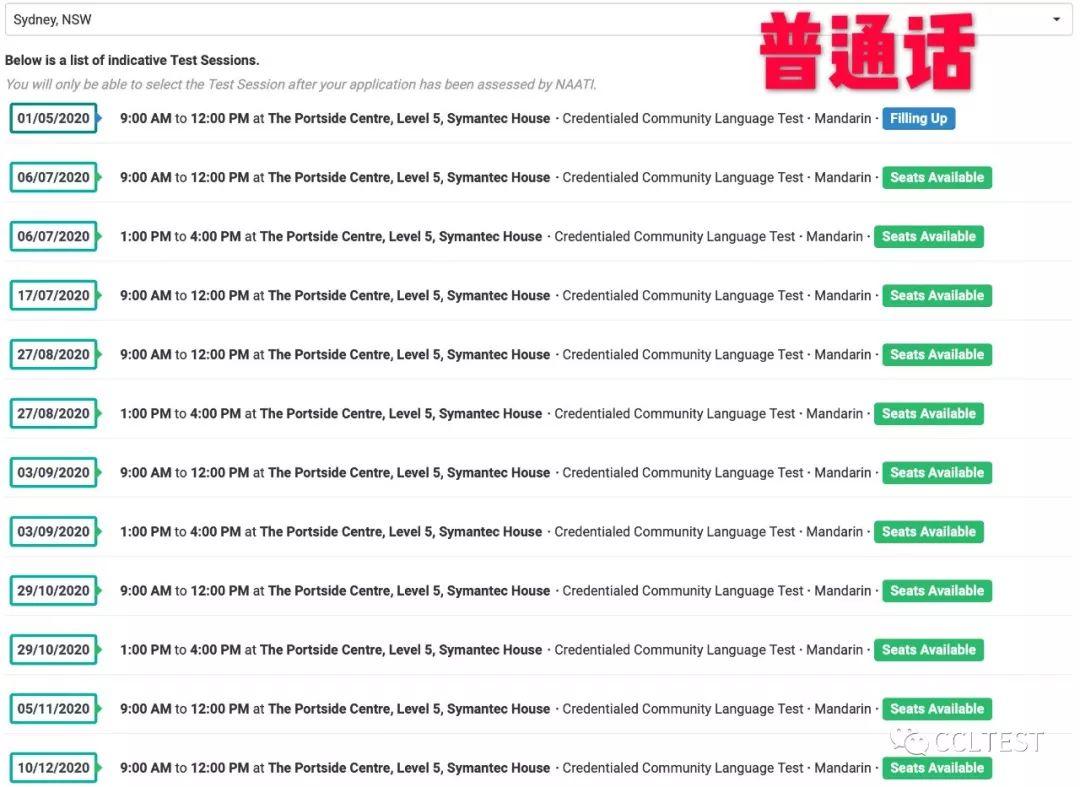
Task: Click the 01/05/2020 session's 9:00 AM to 12:00 PM text
Action: [185, 118]
